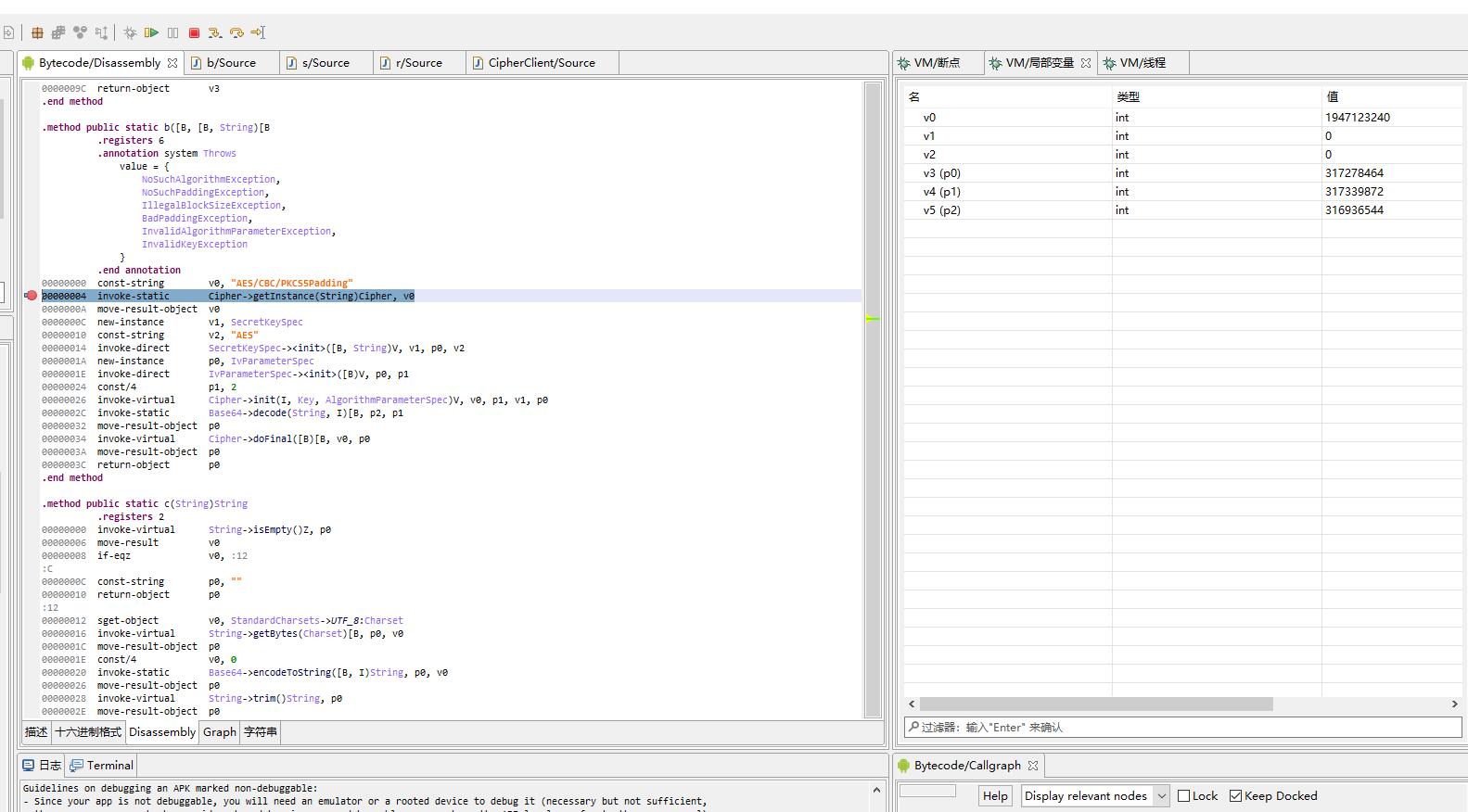
Task: Click the Run to Cursor arrow icon
Action: [258, 32]
